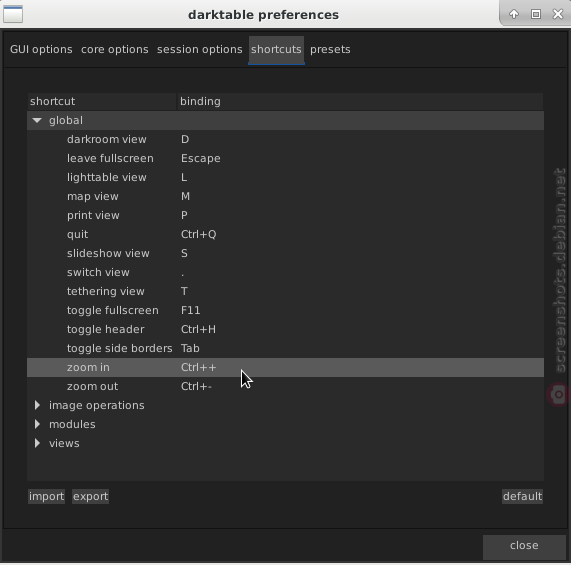The width and height of the screenshot is (571, 565).
Task: Click the window menu icon in title bar
Action: click(x=13, y=14)
